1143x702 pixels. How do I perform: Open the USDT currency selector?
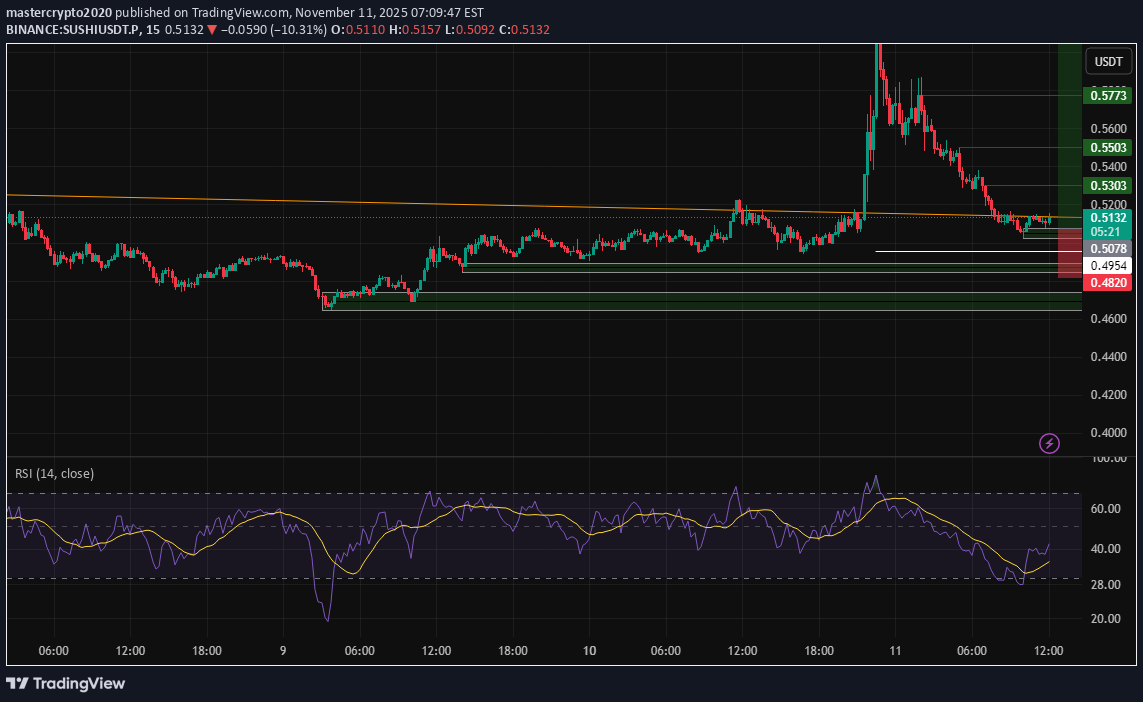pos(1108,61)
